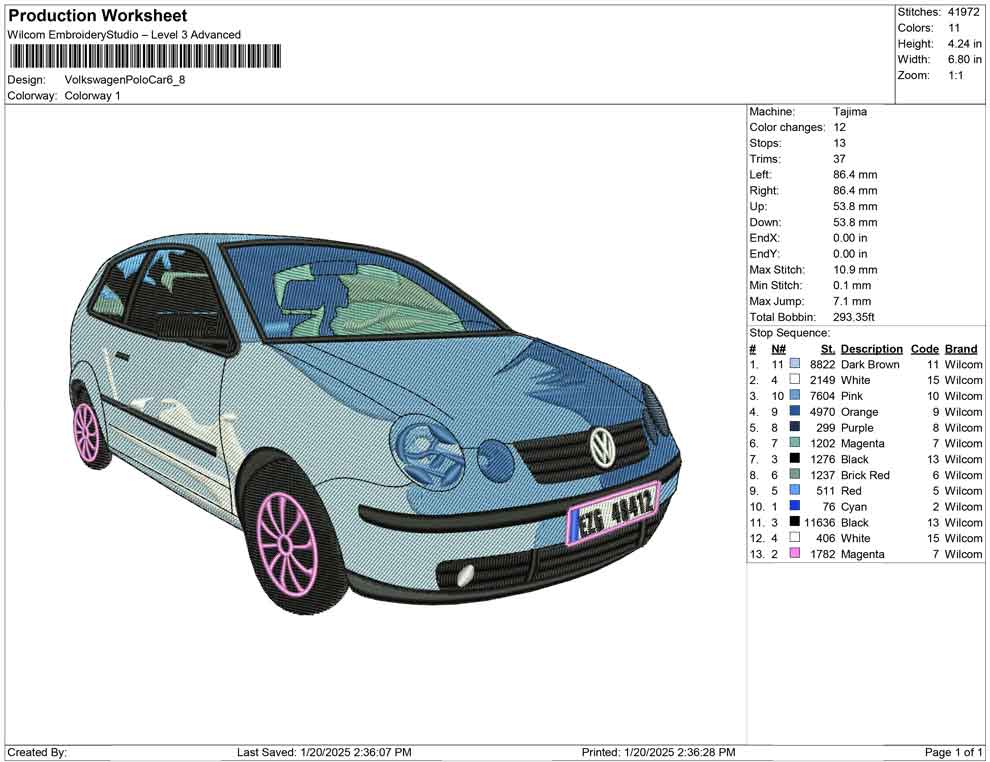Select the Red color swatch in stop 9

tap(793, 490)
